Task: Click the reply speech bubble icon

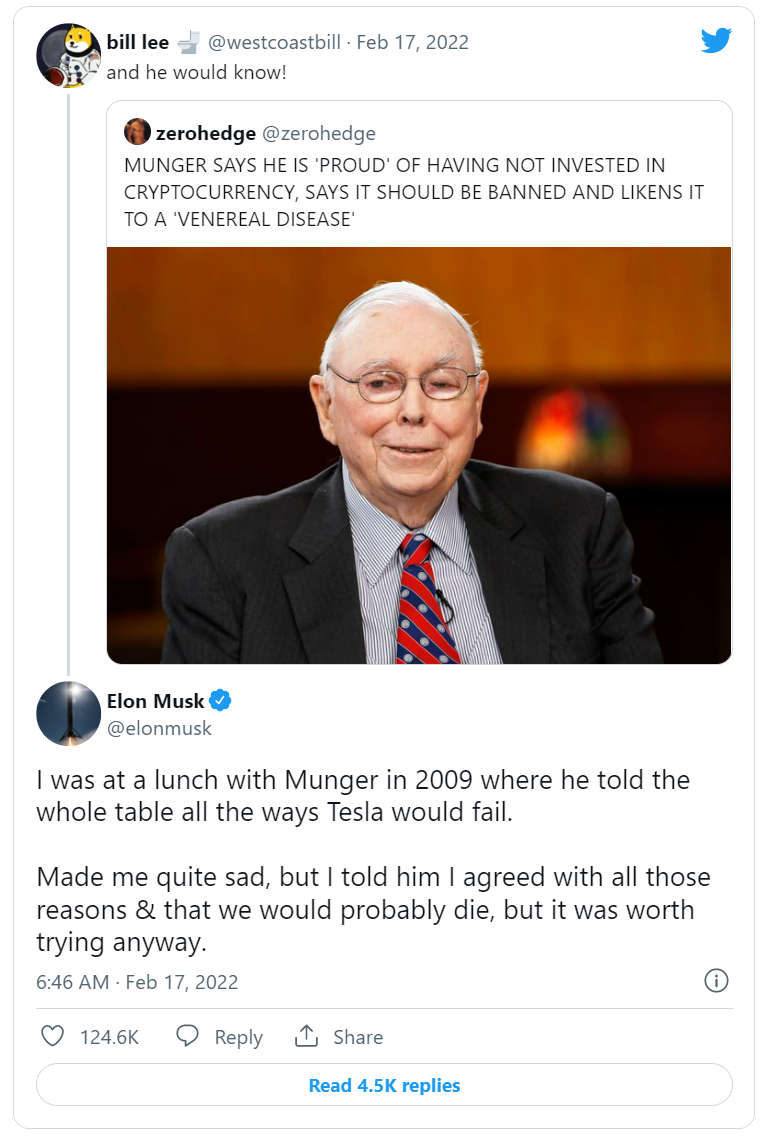Action: click(187, 1036)
